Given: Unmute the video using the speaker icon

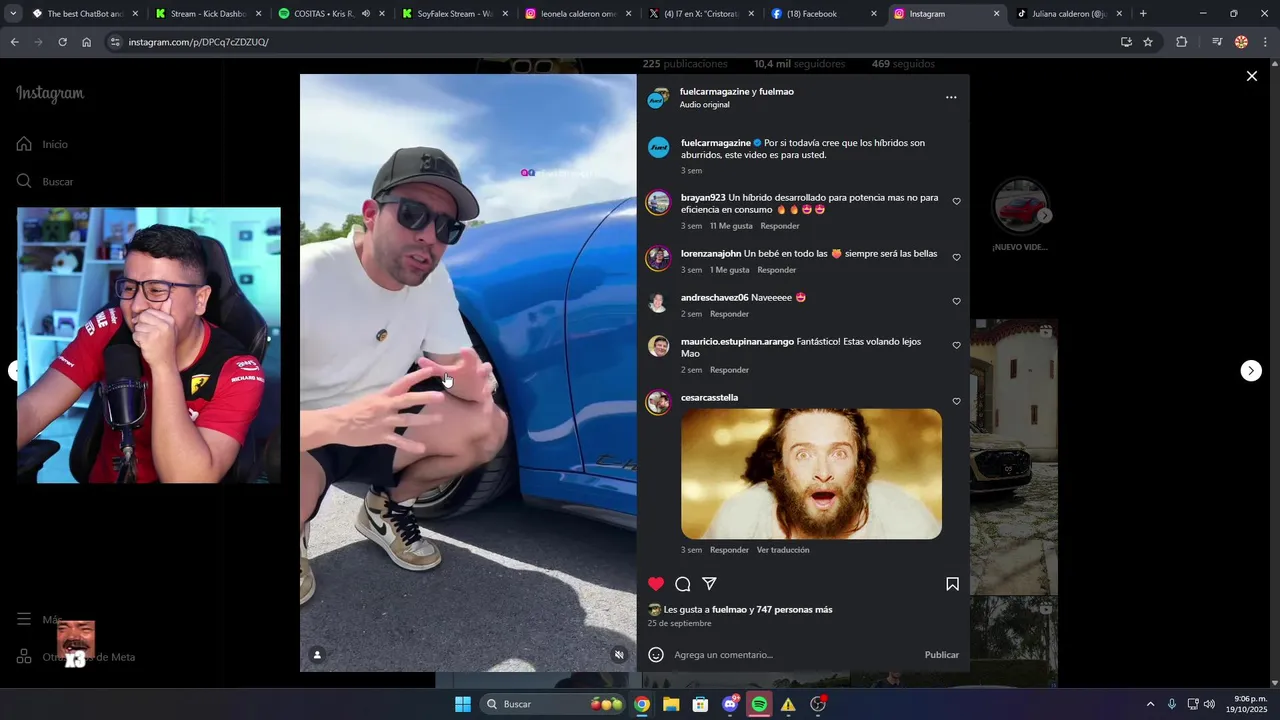Looking at the screenshot, I should tap(619, 655).
